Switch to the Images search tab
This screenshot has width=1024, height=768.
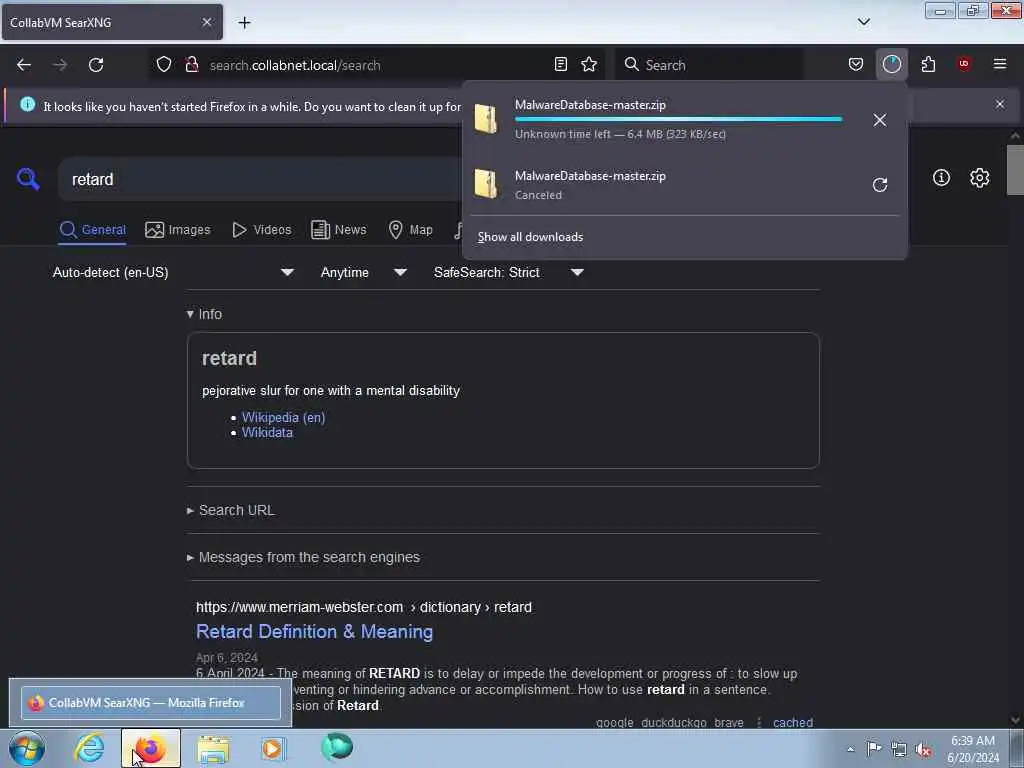tap(178, 230)
